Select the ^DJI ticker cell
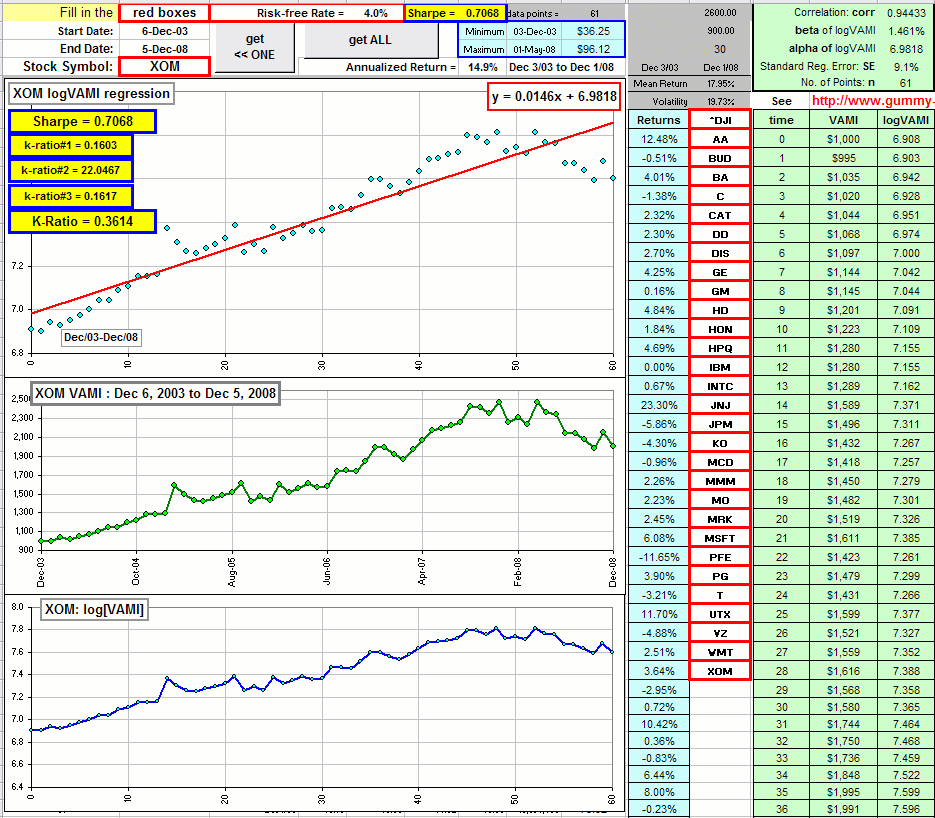The image size is (935, 818). 720,120
